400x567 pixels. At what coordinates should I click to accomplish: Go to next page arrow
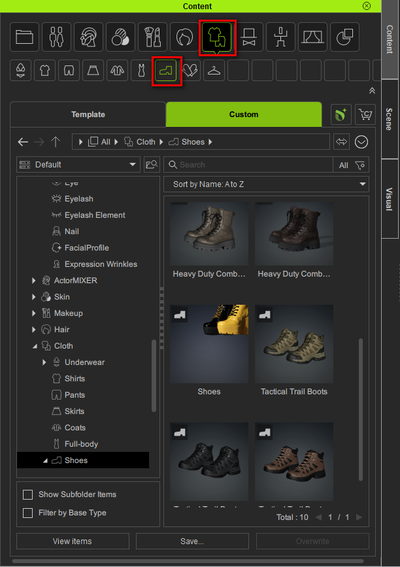359,517
